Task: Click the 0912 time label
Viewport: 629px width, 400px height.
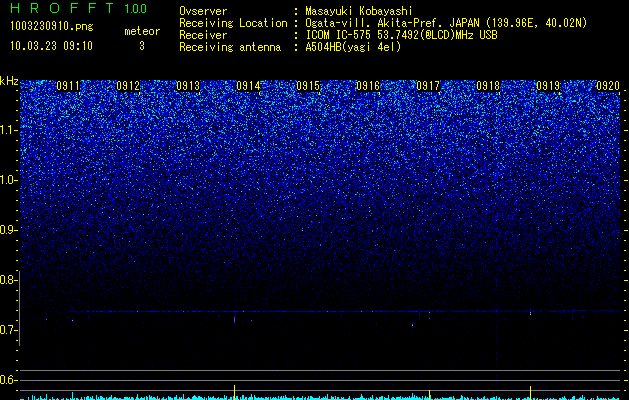Action: (x=128, y=86)
